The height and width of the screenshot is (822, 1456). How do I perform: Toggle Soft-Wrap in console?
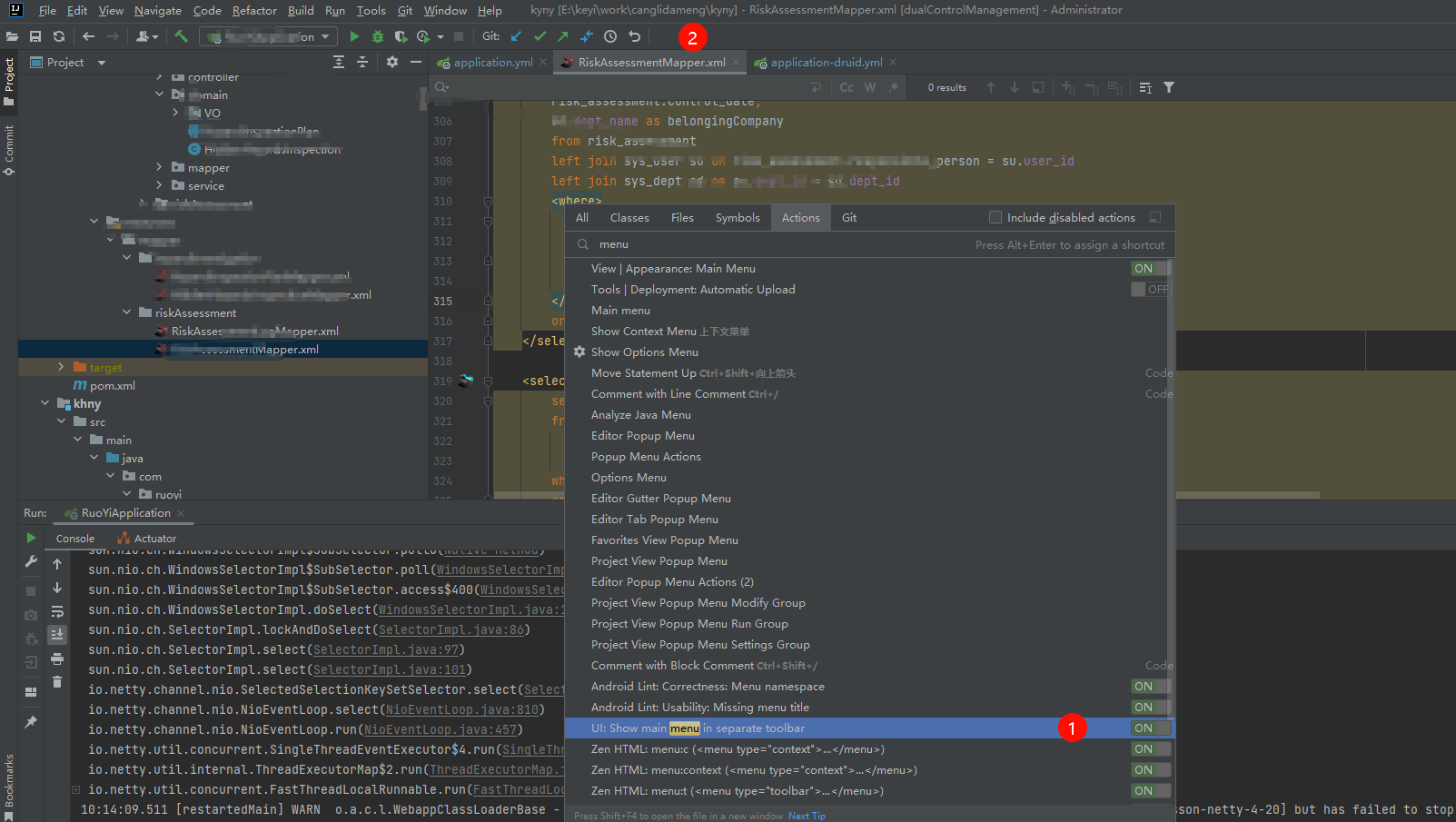pyautogui.click(x=57, y=611)
